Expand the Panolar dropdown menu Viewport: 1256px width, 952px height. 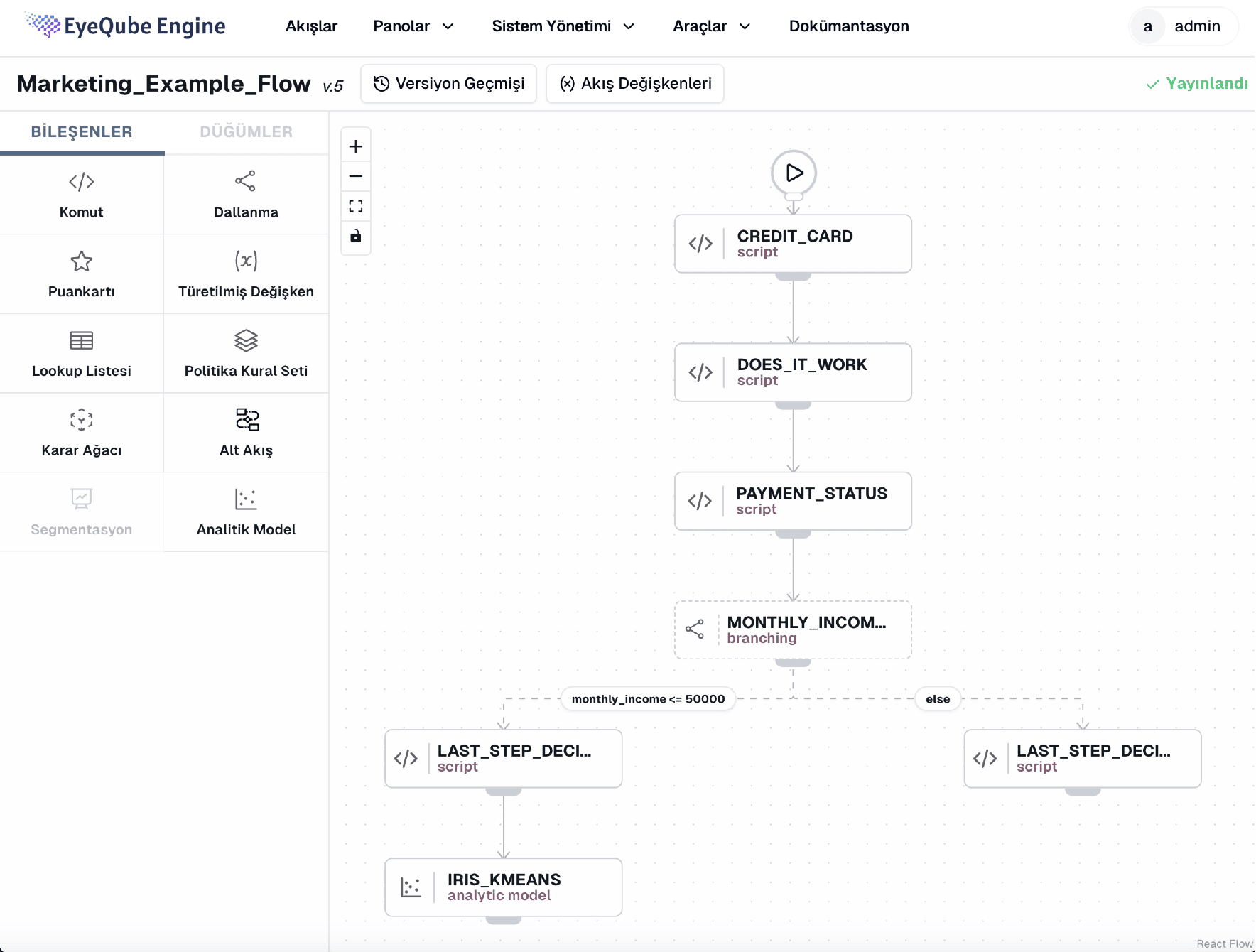(x=413, y=26)
